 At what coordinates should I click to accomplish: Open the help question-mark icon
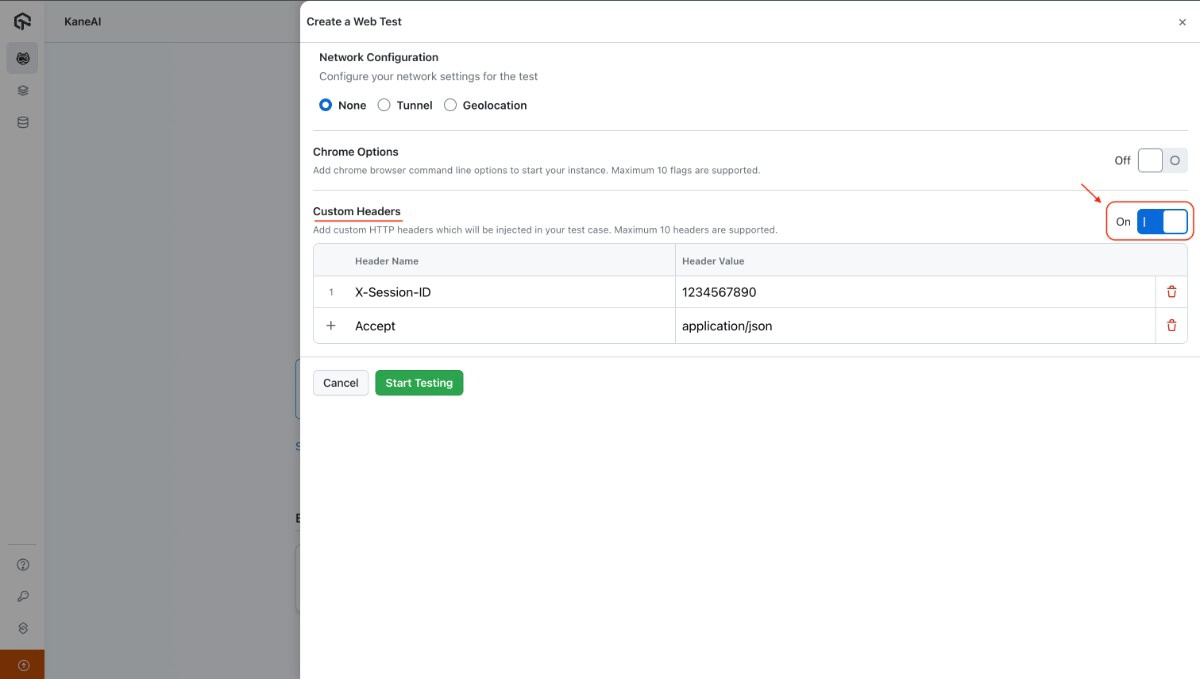22,564
